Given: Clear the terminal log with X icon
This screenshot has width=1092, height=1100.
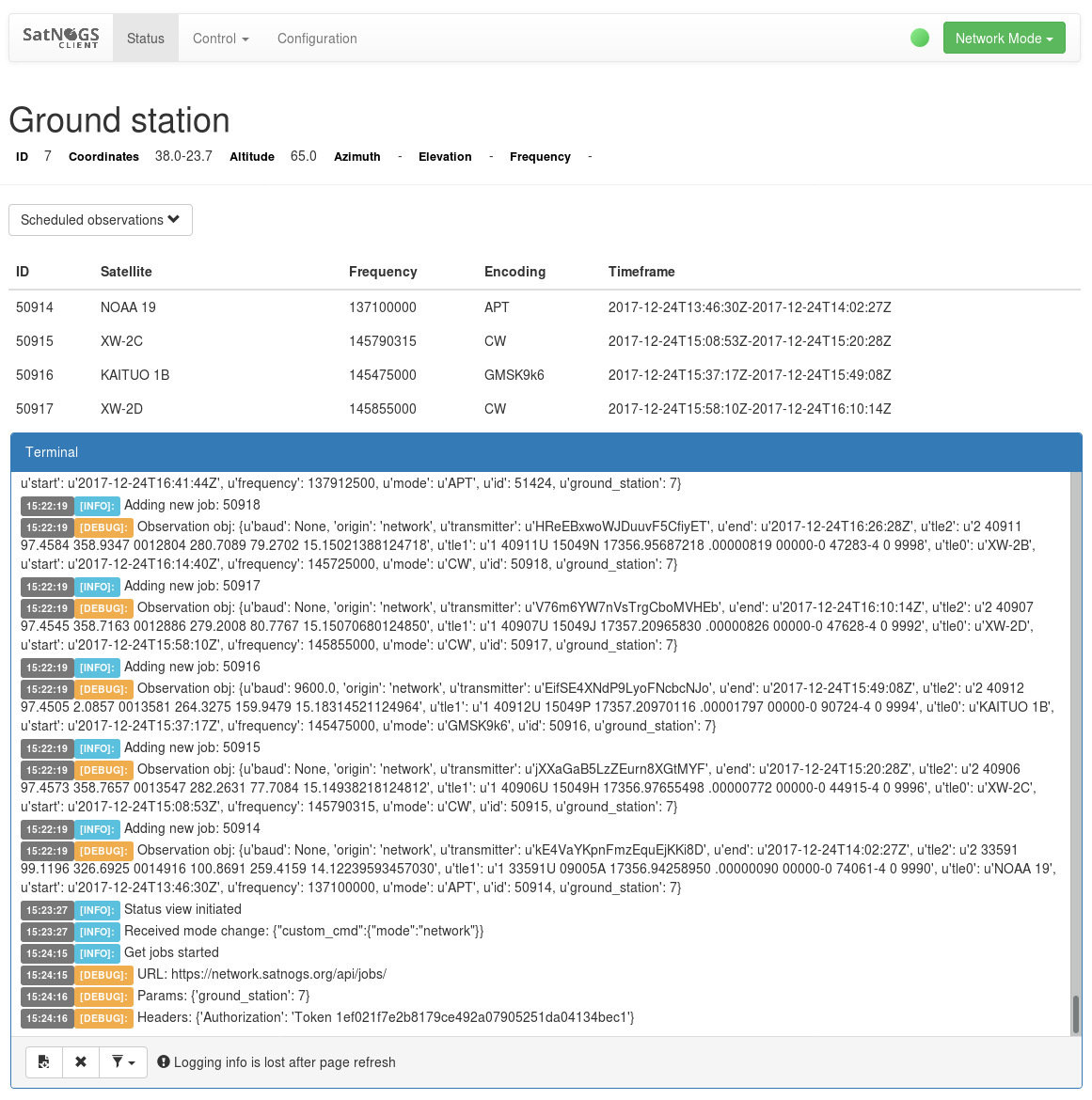Looking at the screenshot, I should (81, 1062).
